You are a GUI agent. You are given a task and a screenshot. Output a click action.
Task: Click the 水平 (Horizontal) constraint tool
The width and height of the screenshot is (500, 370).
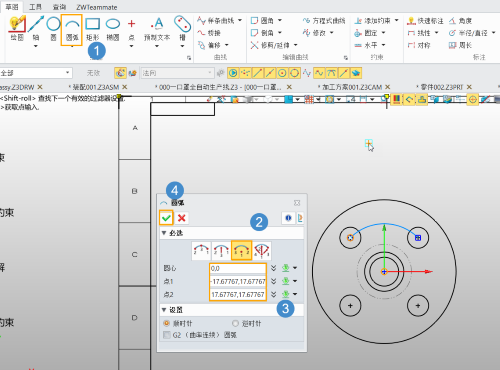pyautogui.click(x=366, y=45)
